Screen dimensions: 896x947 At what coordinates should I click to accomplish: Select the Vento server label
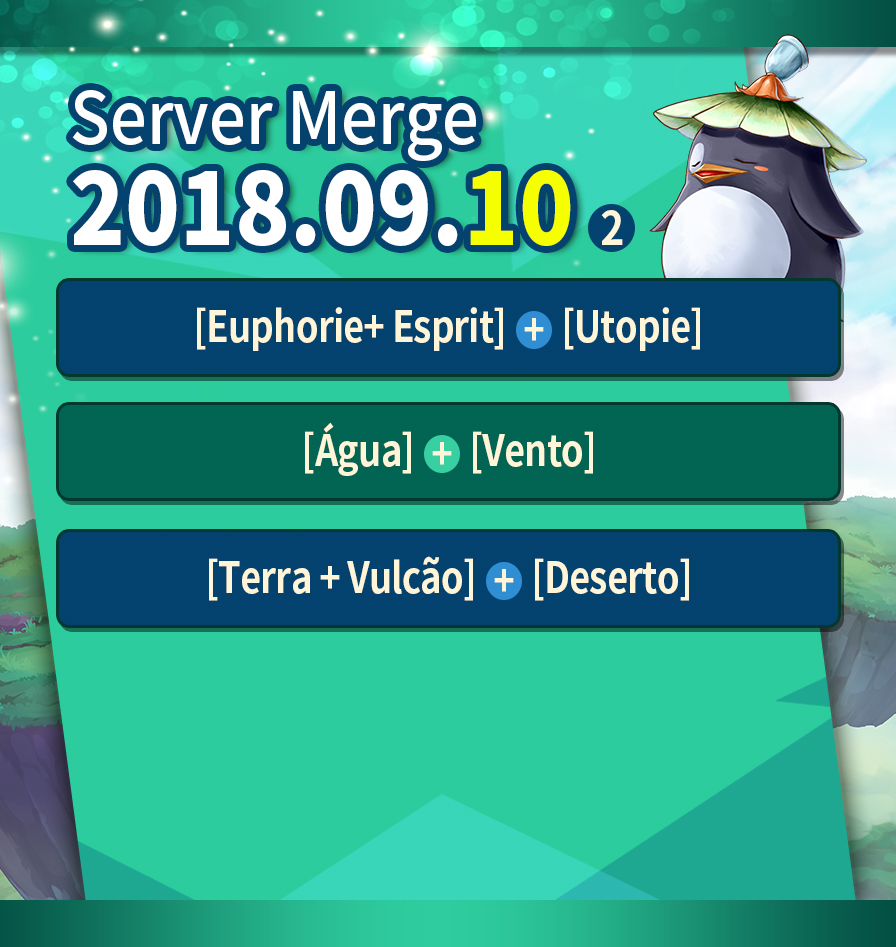[x=533, y=451]
